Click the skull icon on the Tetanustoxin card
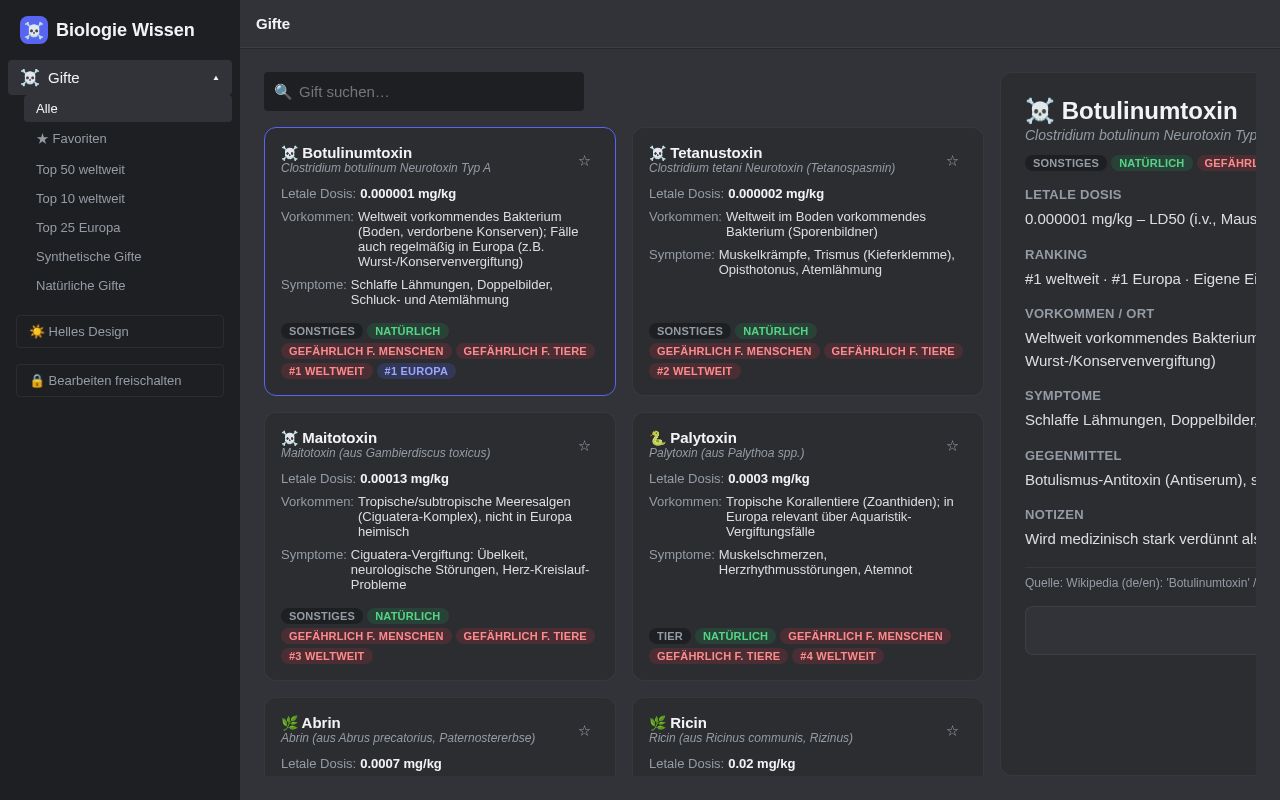This screenshot has width=1280, height=800. coord(658,153)
